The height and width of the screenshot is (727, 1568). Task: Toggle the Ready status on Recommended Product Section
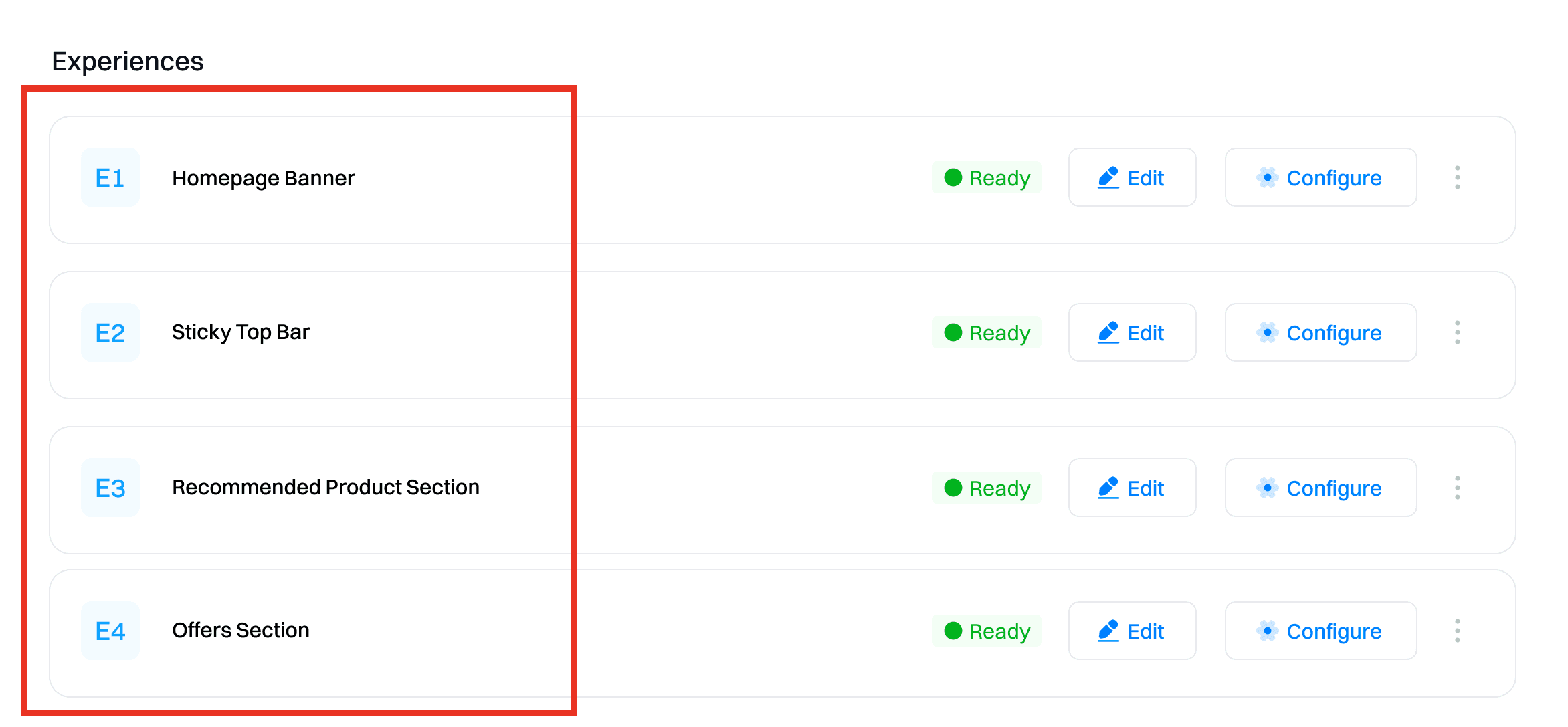(x=987, y=488)
